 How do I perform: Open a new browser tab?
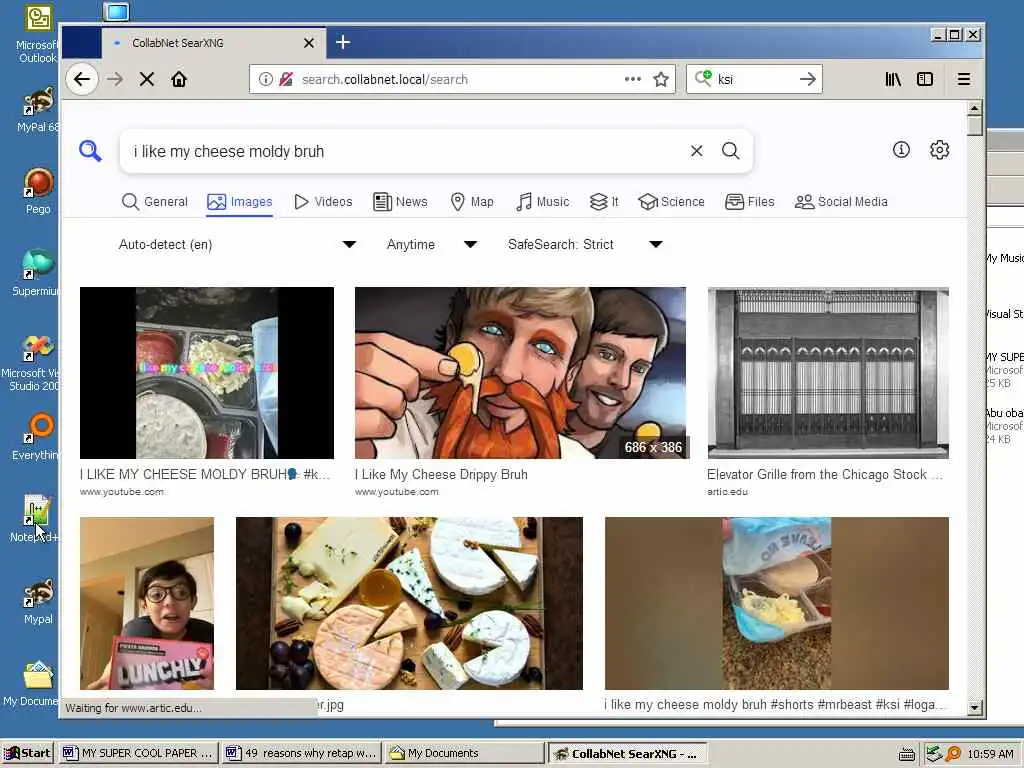343,42
